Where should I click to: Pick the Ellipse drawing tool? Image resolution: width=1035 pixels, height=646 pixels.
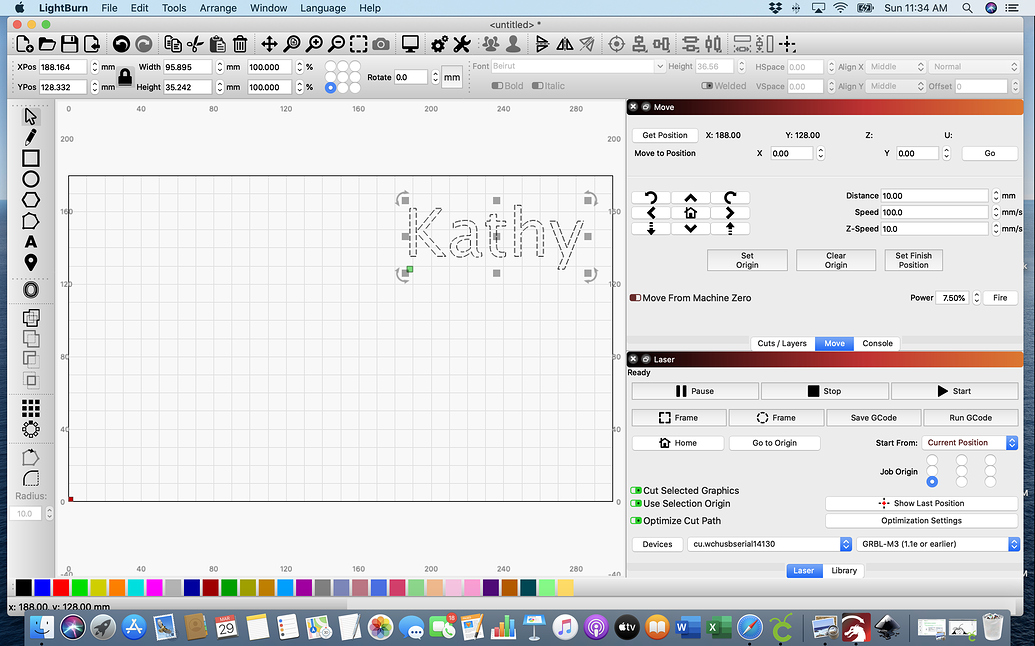point(31,179)
